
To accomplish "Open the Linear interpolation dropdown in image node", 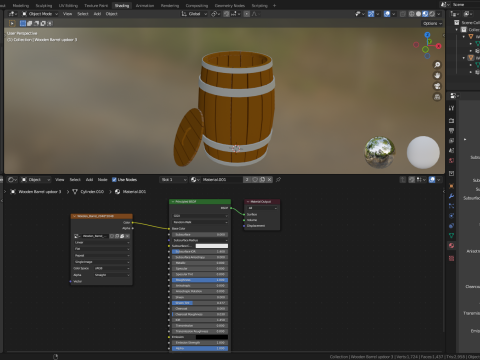I will 102,242.
